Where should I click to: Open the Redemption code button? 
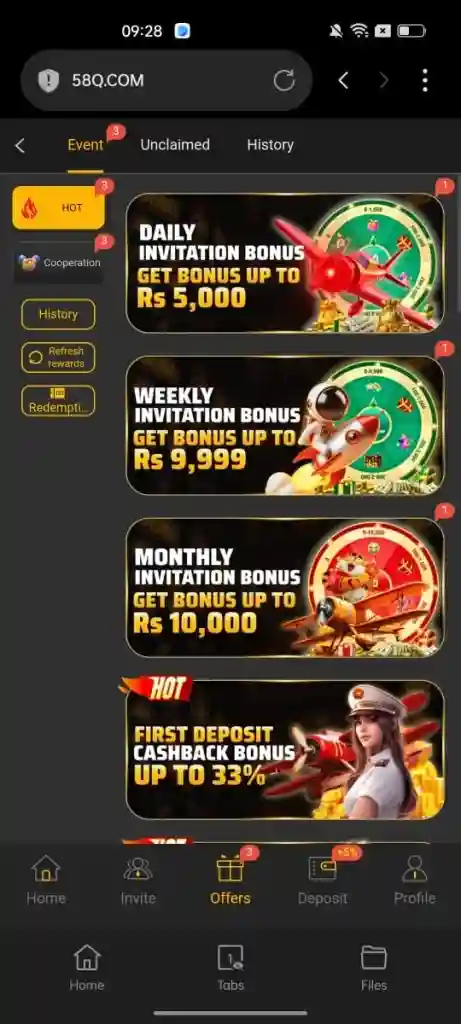pos(58,400)
